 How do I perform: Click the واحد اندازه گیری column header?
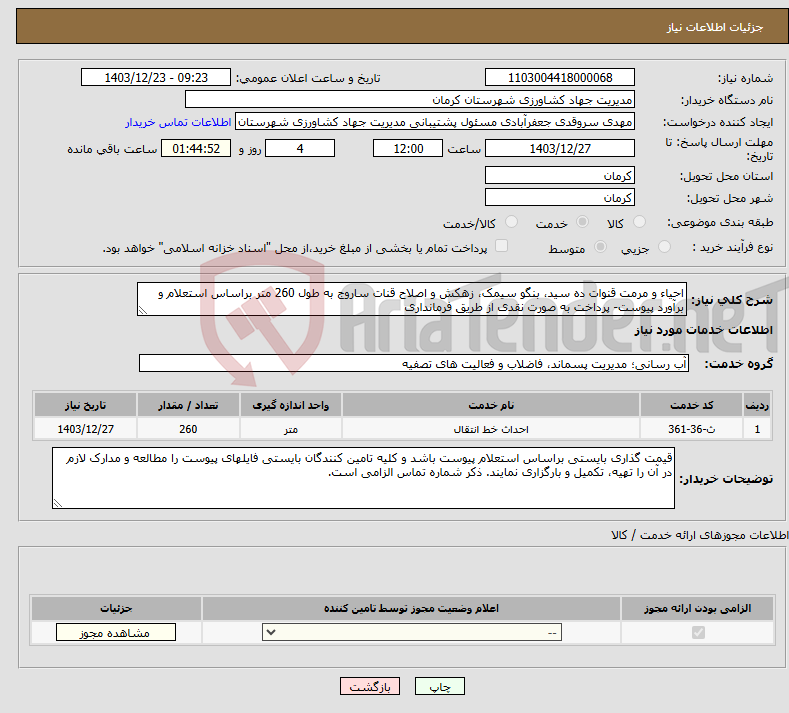point(291,405)
